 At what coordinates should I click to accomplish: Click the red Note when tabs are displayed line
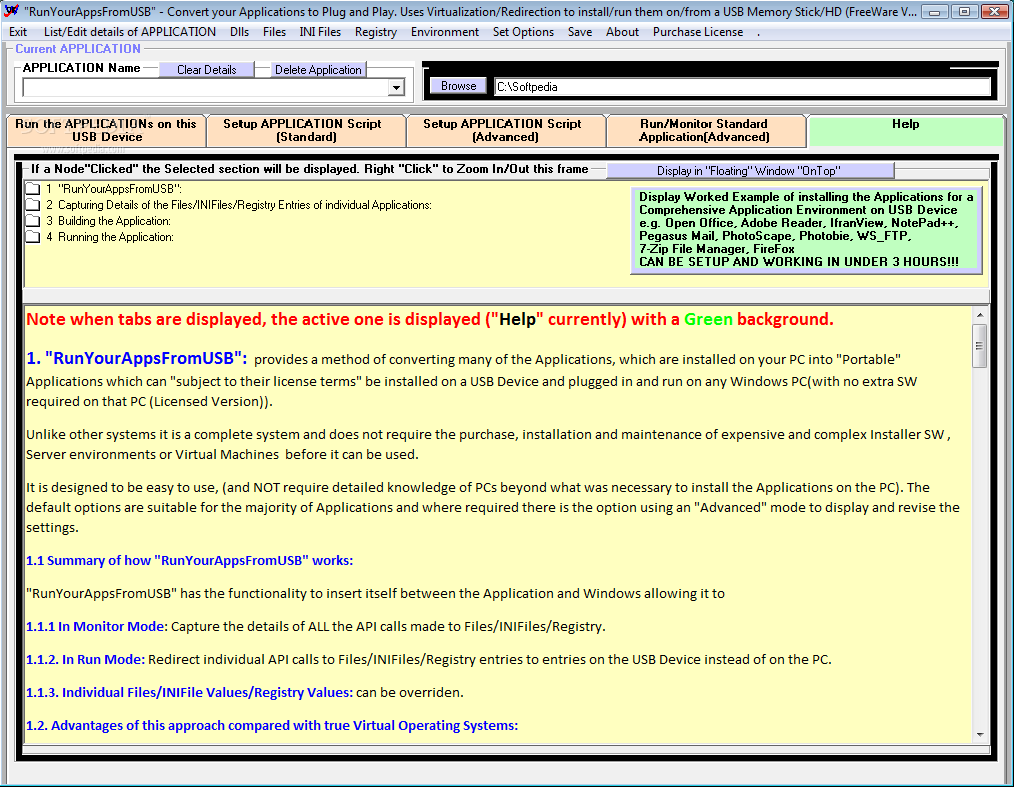coord(429,319)
